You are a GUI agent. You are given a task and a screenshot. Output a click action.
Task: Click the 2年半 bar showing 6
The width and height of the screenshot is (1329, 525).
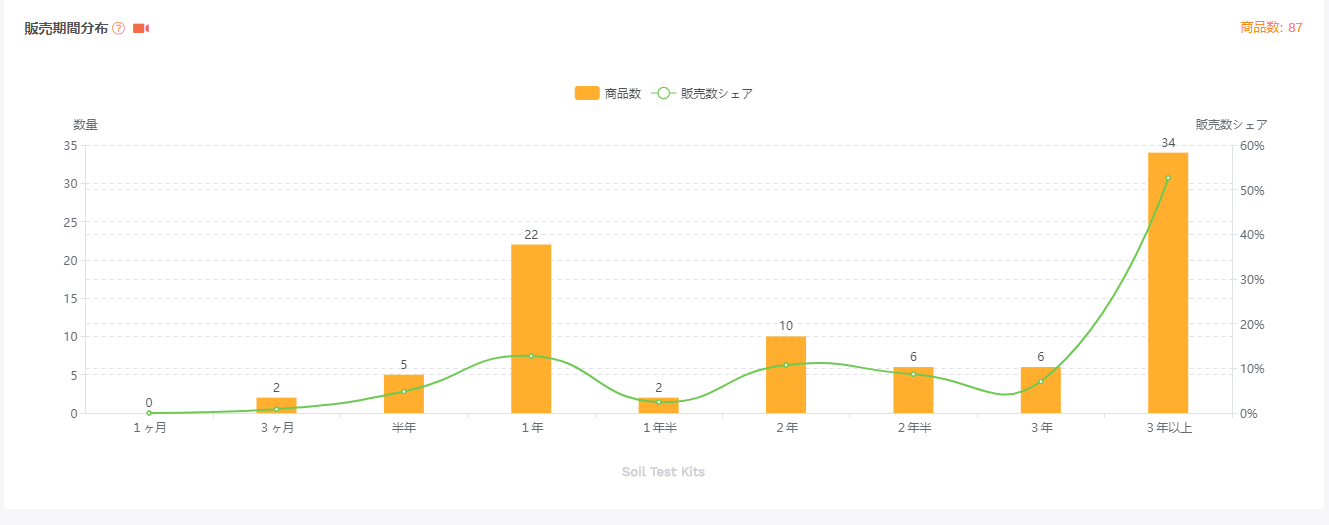(913, 390)
